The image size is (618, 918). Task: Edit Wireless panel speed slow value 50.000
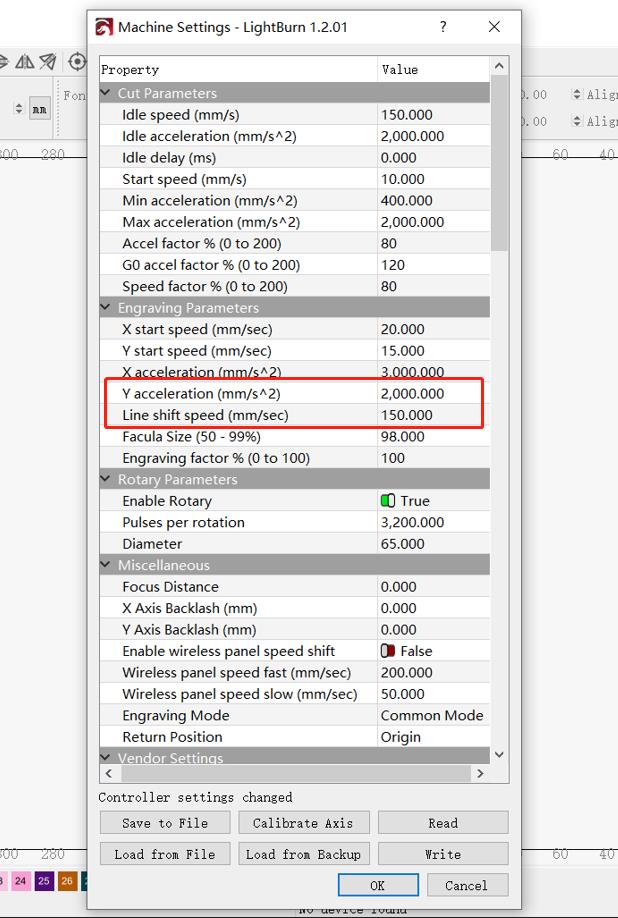point(434,694)
